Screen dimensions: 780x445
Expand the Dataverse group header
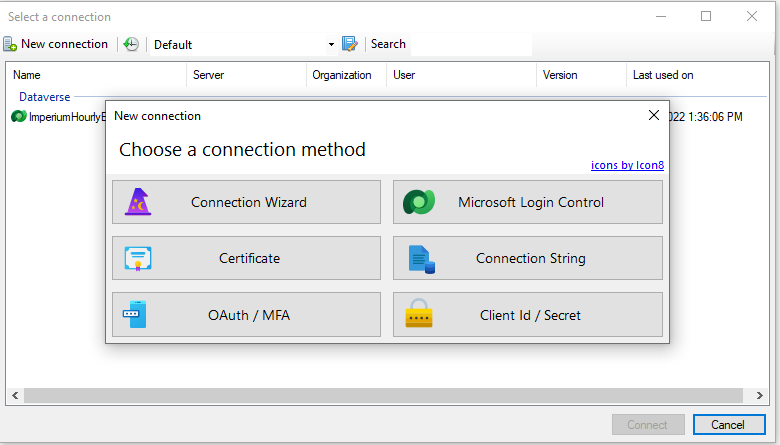46,97
